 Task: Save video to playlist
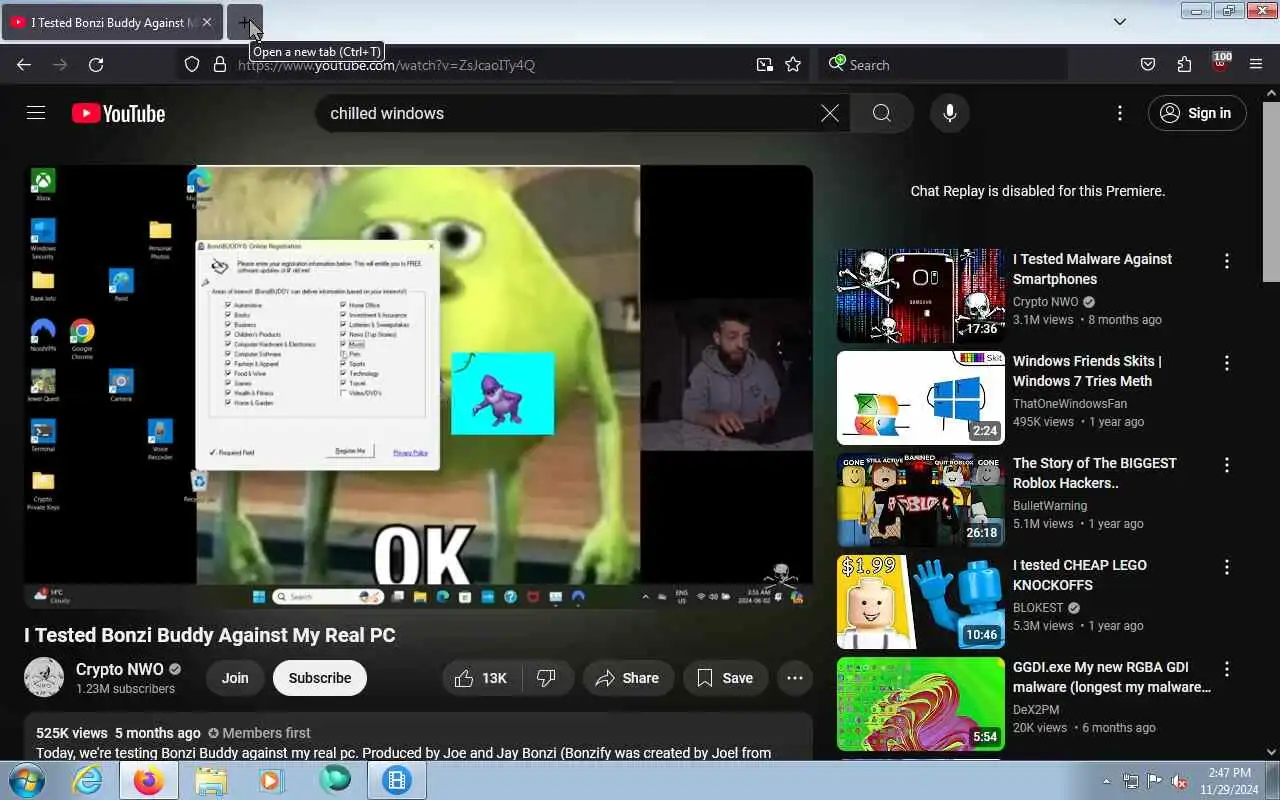pyautogui.click(x=725, y=678)
